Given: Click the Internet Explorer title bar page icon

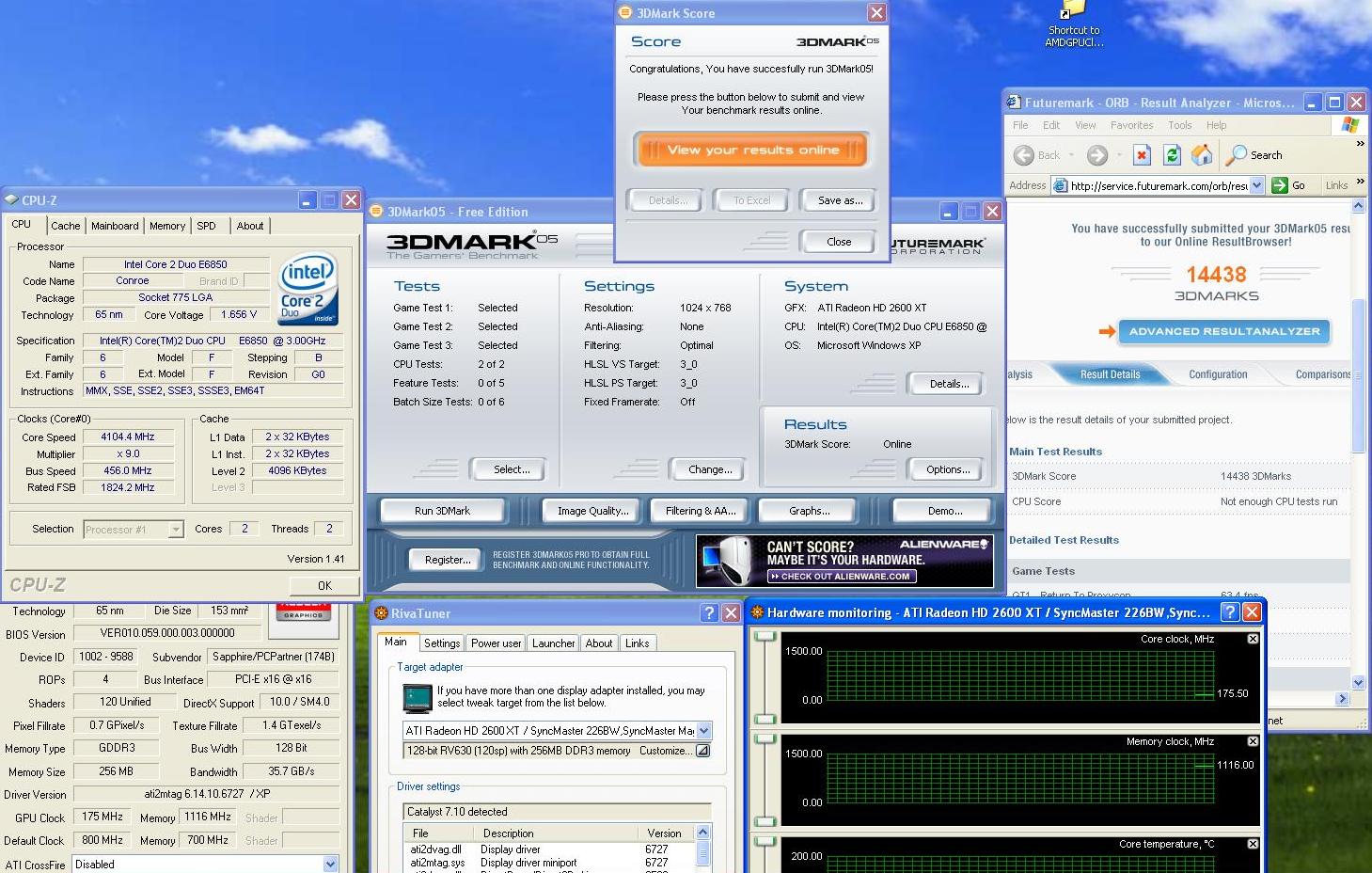Looking at the screenshot, I should click(x=1014, y=103).
